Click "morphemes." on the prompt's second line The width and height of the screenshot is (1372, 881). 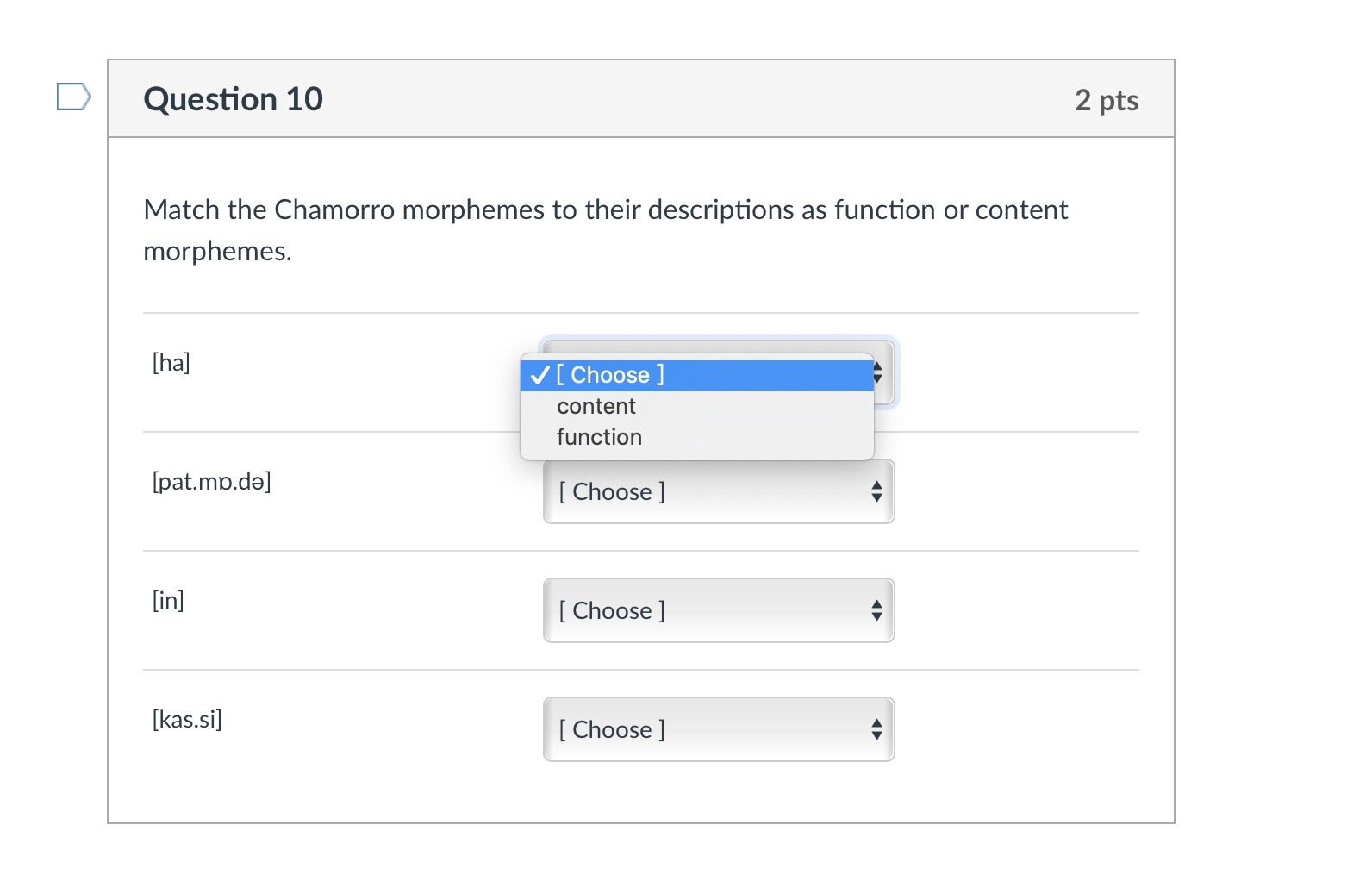[x=218, y=252]
